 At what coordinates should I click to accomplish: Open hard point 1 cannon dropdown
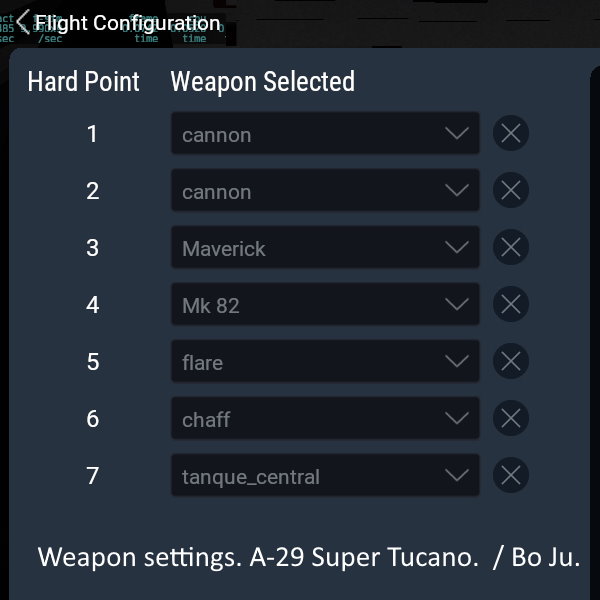pos(324,134)
